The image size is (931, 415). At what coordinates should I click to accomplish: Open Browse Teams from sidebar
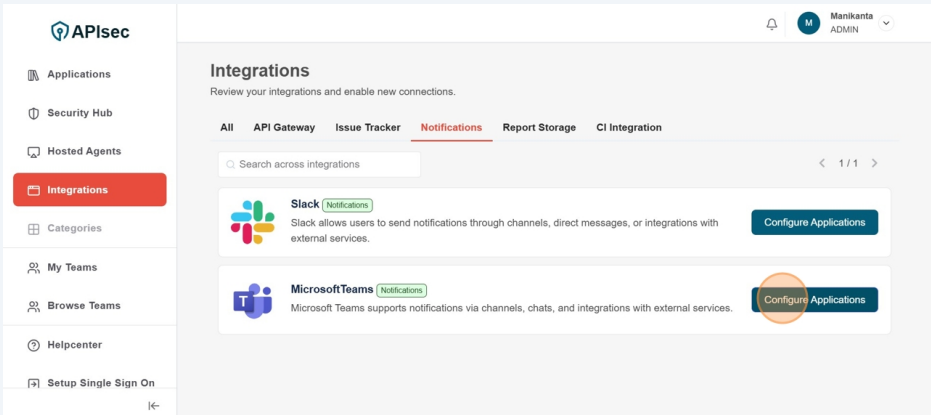(84, 306)
